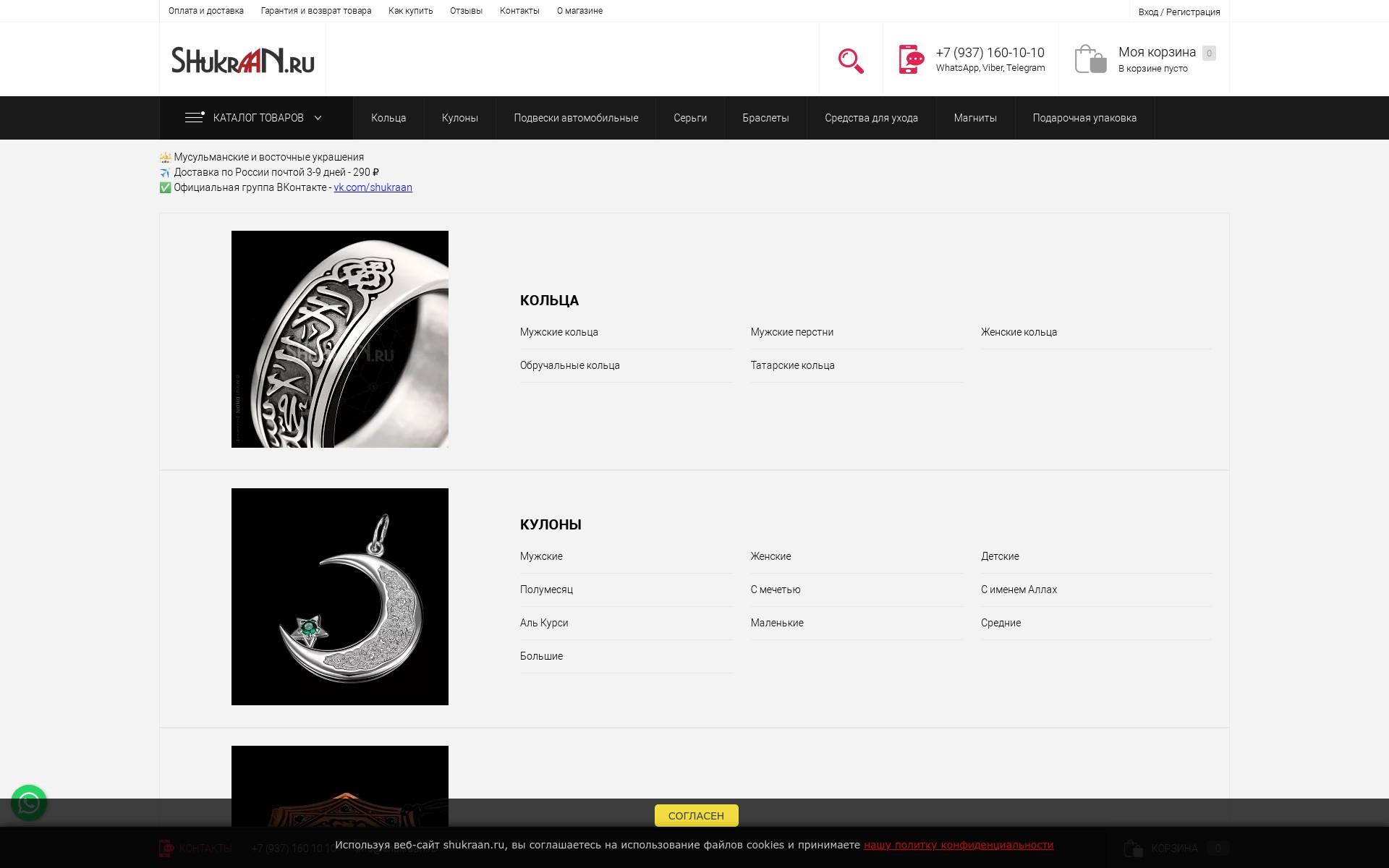The width and height of the screenshot is (1389, 868).
Task: Open Гарантия и возврат товара page
Action: point(316,11)
